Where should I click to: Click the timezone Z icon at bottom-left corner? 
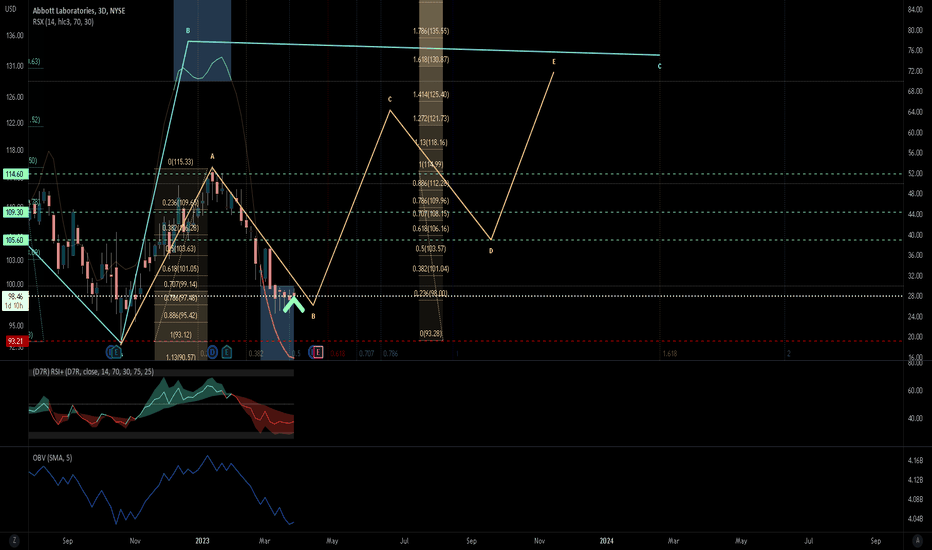click(14, 540)
